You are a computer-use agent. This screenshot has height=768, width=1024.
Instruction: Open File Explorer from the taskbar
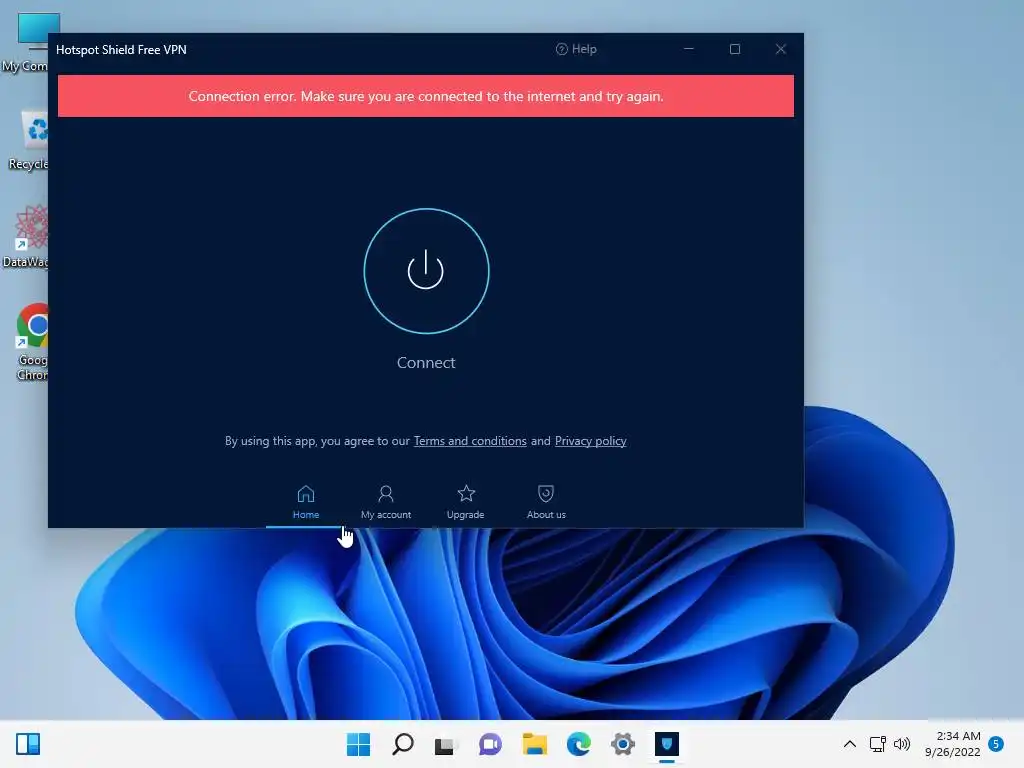(x=534, y=744)
